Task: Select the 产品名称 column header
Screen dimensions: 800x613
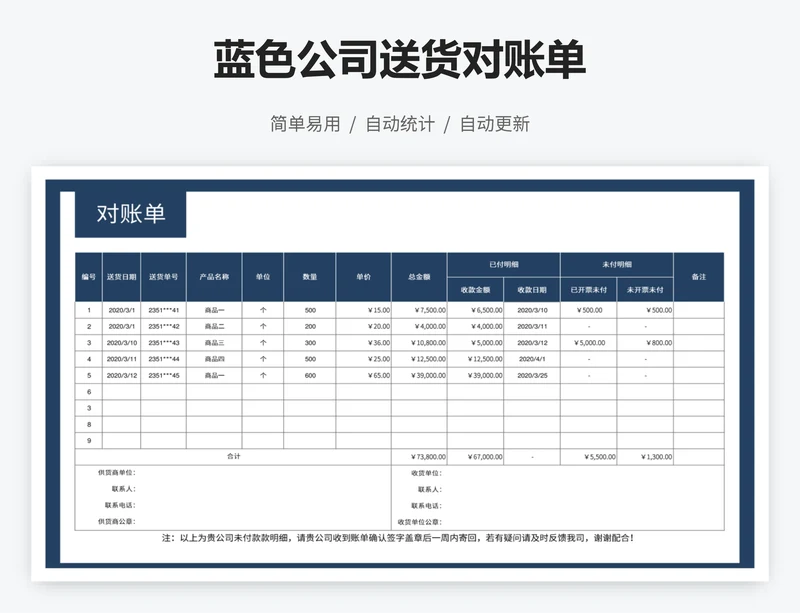Action: click(x=214, y=277)
